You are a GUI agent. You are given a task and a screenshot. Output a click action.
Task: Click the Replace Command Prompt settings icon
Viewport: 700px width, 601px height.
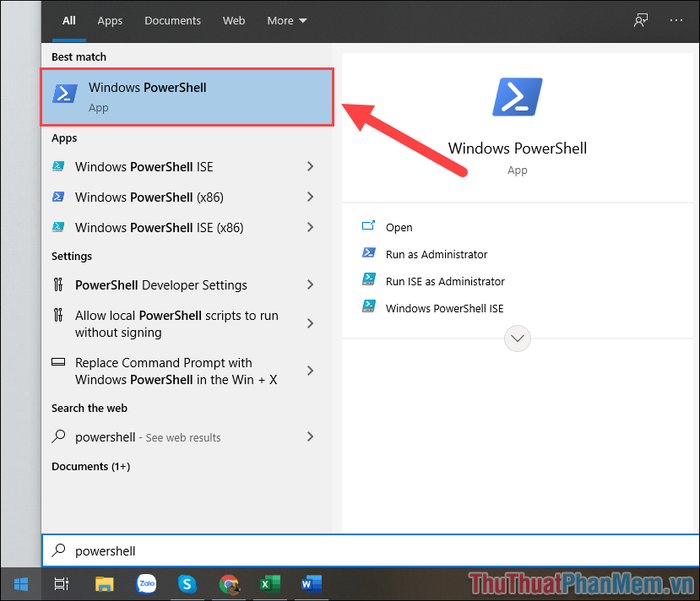(x=58, y=362)
